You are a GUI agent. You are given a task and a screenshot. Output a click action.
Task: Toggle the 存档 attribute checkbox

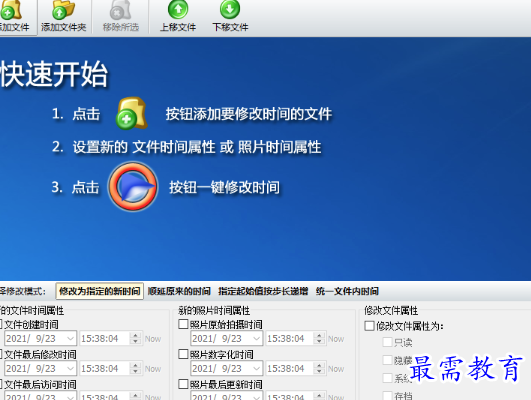[x=387, y=395]
